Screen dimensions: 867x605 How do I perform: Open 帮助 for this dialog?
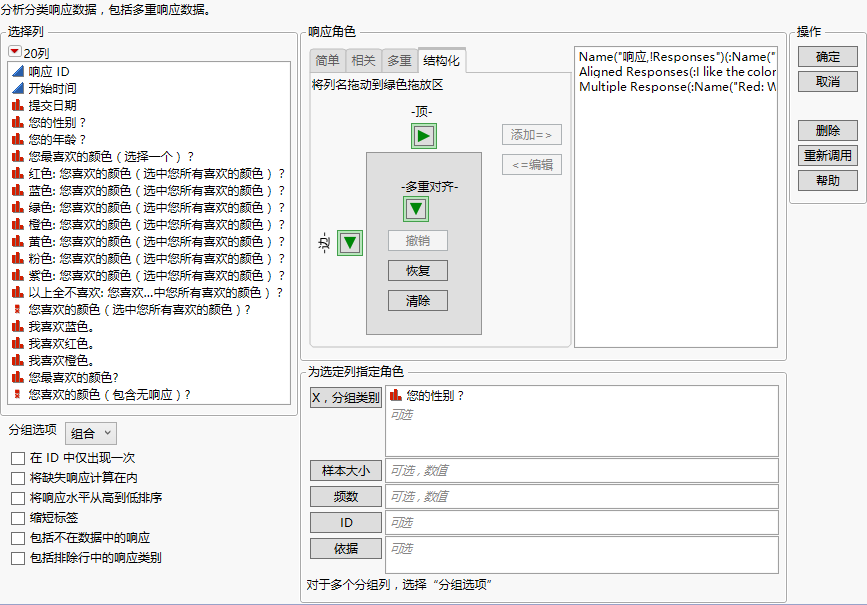[x=827, y=180]
